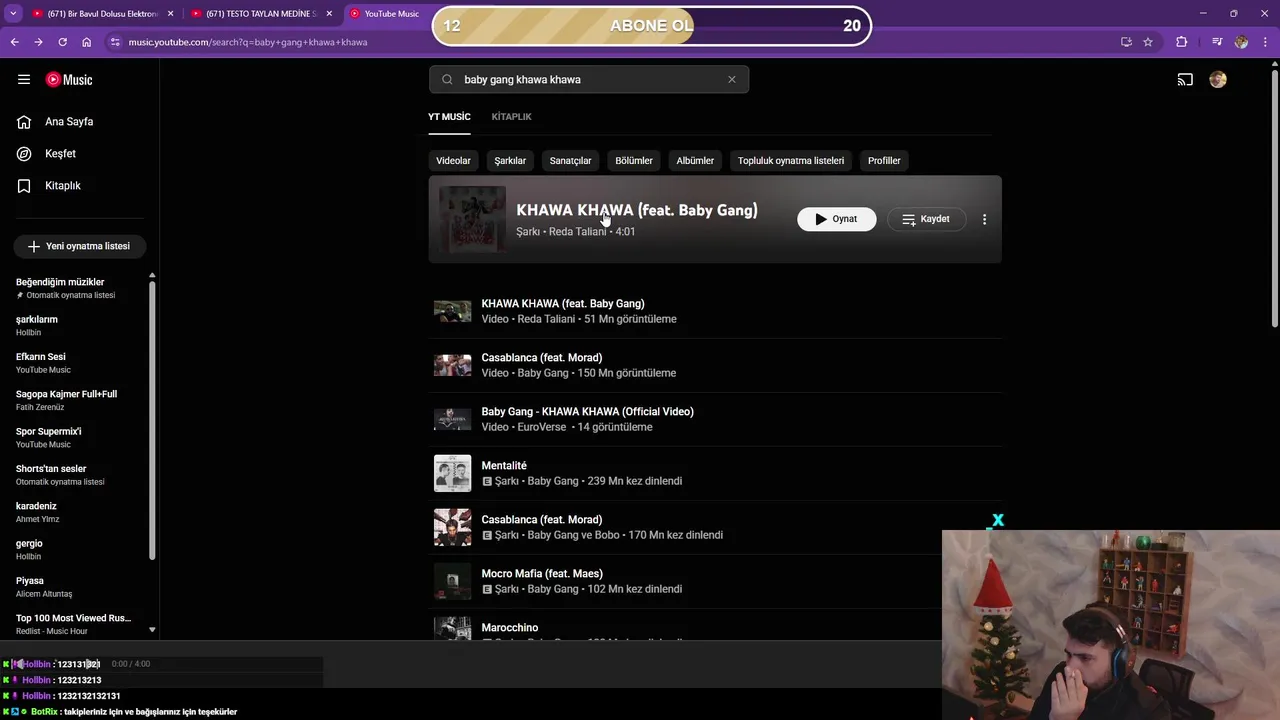
Task: Open Reda Taliani artist link in top result
Action: 577,232
